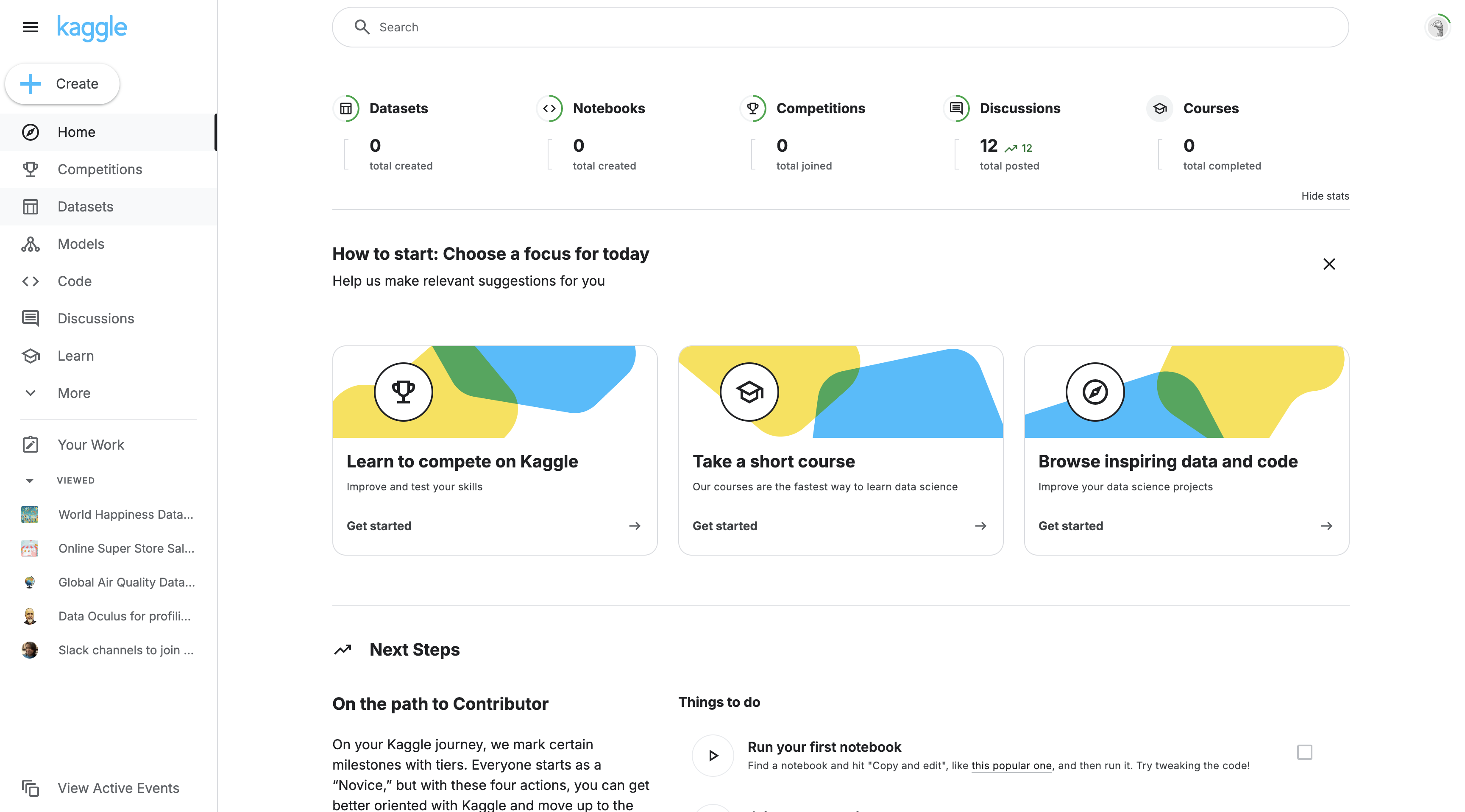Click the Home compass icon in sidebar
Image resolution: width=1465 pixels, height=812 pixels.
(30, 132)
